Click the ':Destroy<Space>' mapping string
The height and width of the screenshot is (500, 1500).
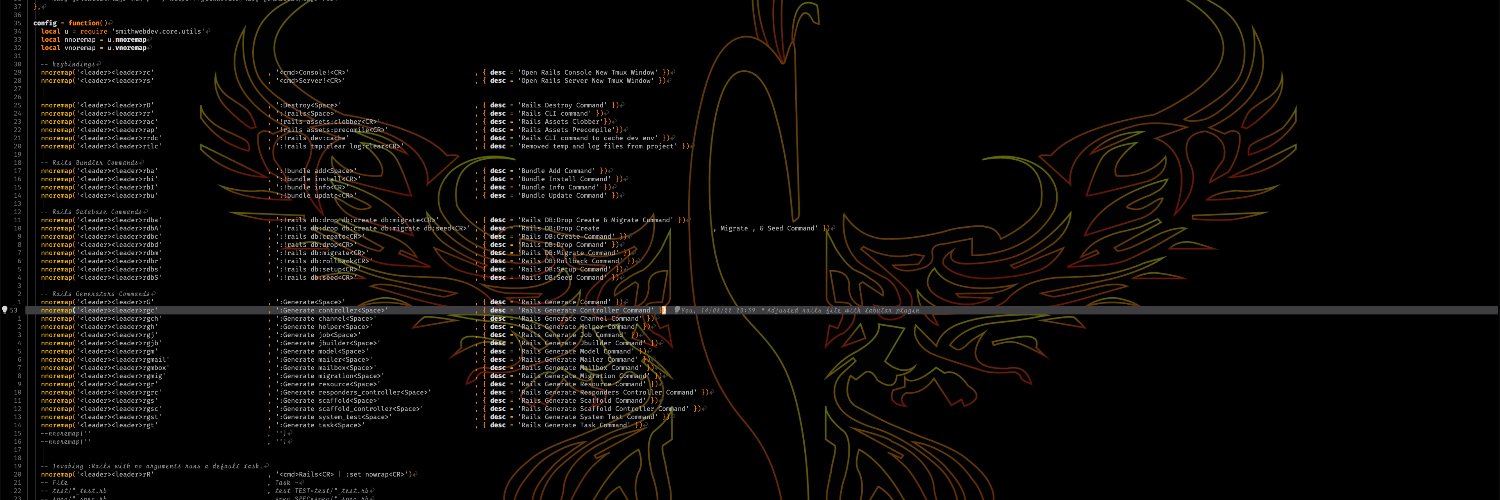[309, 105]
